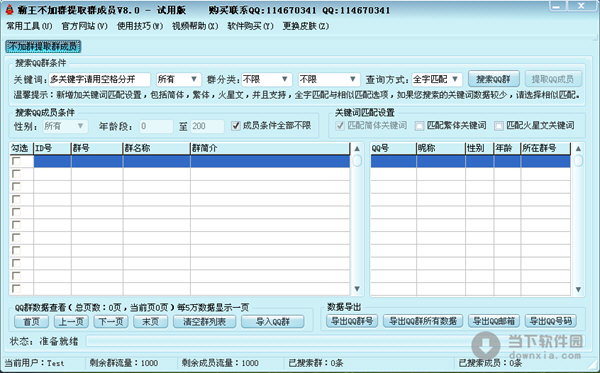Click the group list scrollbar down arrow

click(357, 289)
